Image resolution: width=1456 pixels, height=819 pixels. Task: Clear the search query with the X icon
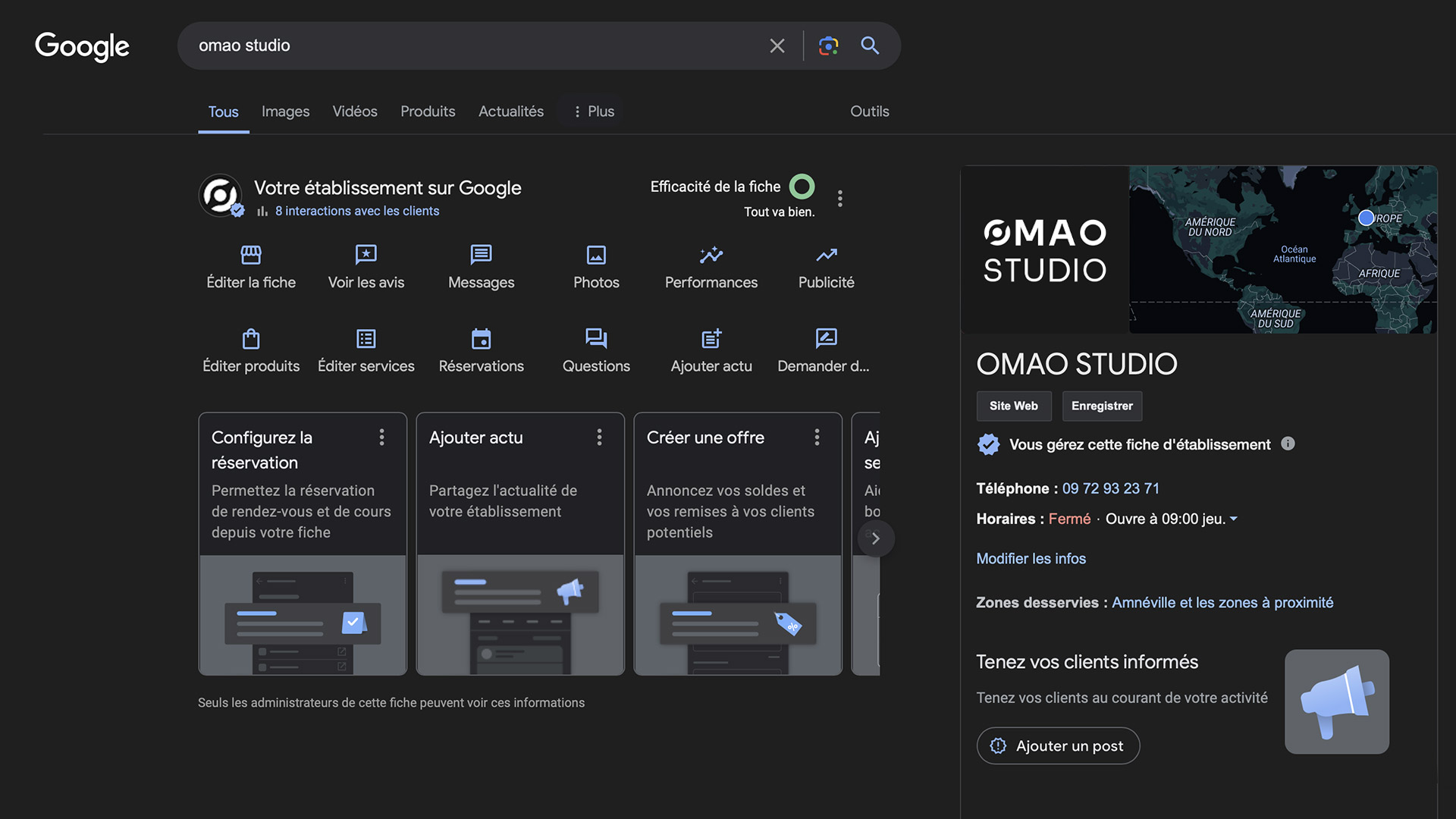coord(777,45)
